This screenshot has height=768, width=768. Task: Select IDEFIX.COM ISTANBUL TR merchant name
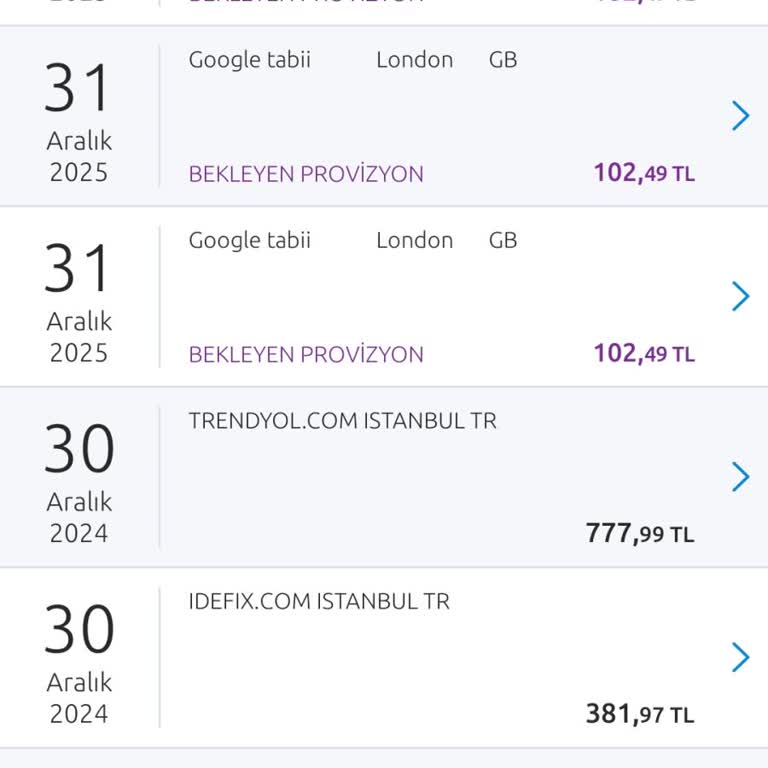319,601
